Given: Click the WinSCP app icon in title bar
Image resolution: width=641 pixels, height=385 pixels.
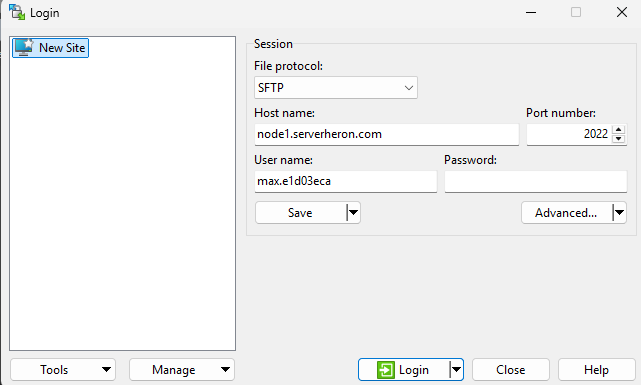Looking at the screenshot, I should tap(17, 12).
